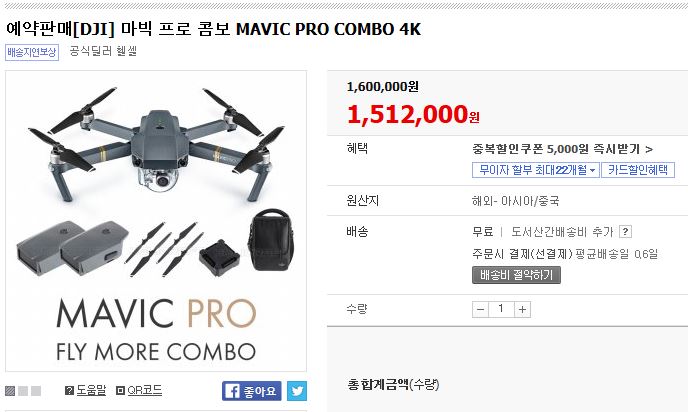Click the question mark icon beside 도서산간배송비 추가
The image size is (688, 412).
click(625, 232)
